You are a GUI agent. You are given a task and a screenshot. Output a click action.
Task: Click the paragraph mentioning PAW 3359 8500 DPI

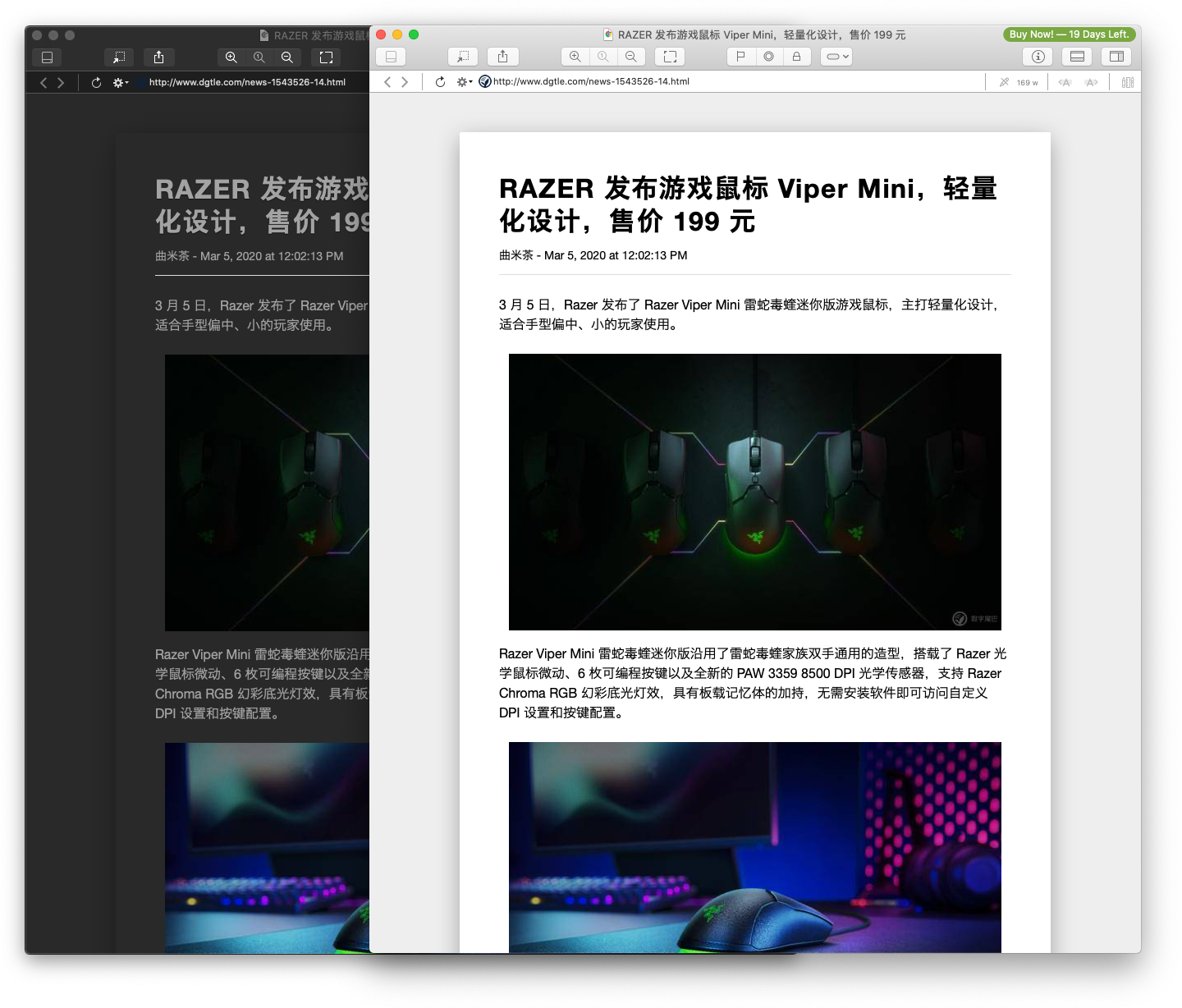pyautogui.click(x=753, y=683)
